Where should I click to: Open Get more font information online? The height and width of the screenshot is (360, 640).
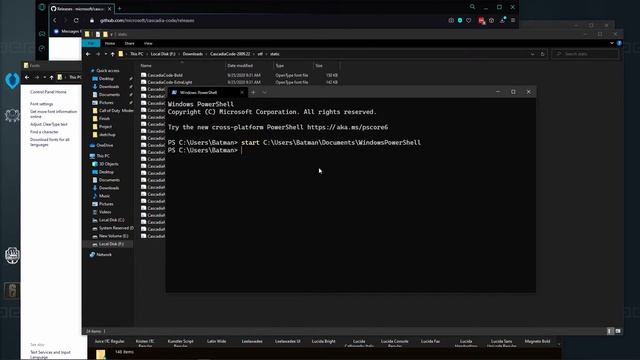tap(53, 114)
